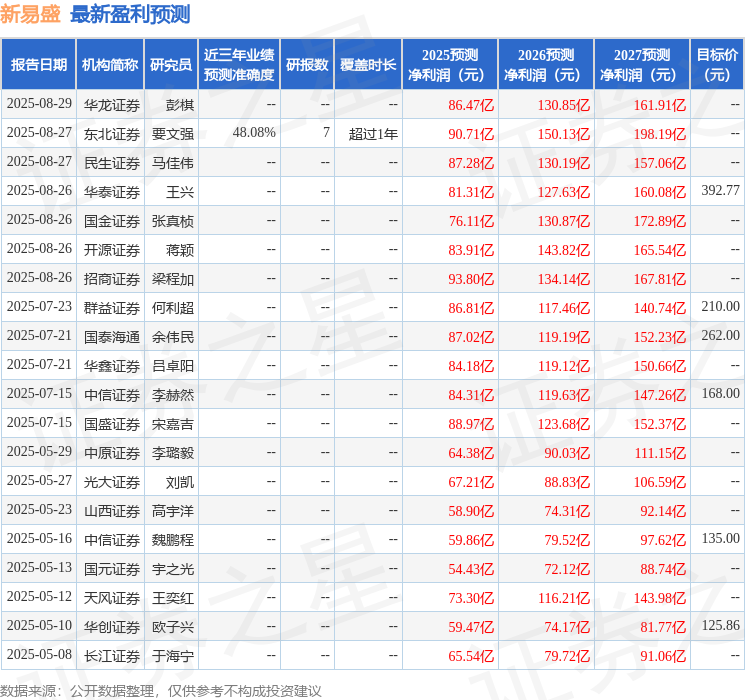
Task: Click the 2027预测净利润 column header
Action: pos(642,65)
